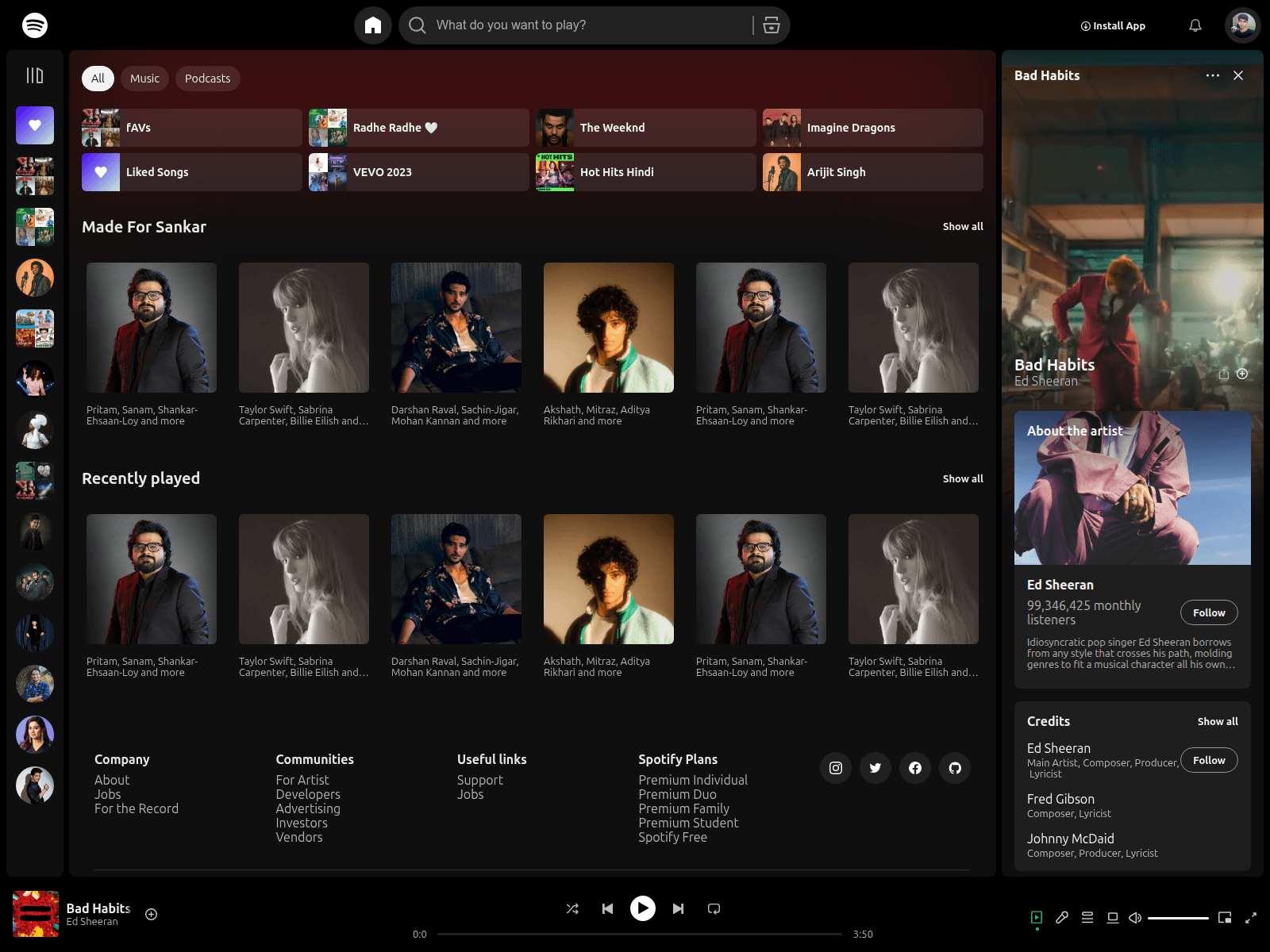
Task: Open Spotify Twitter page
Action: 876,768
